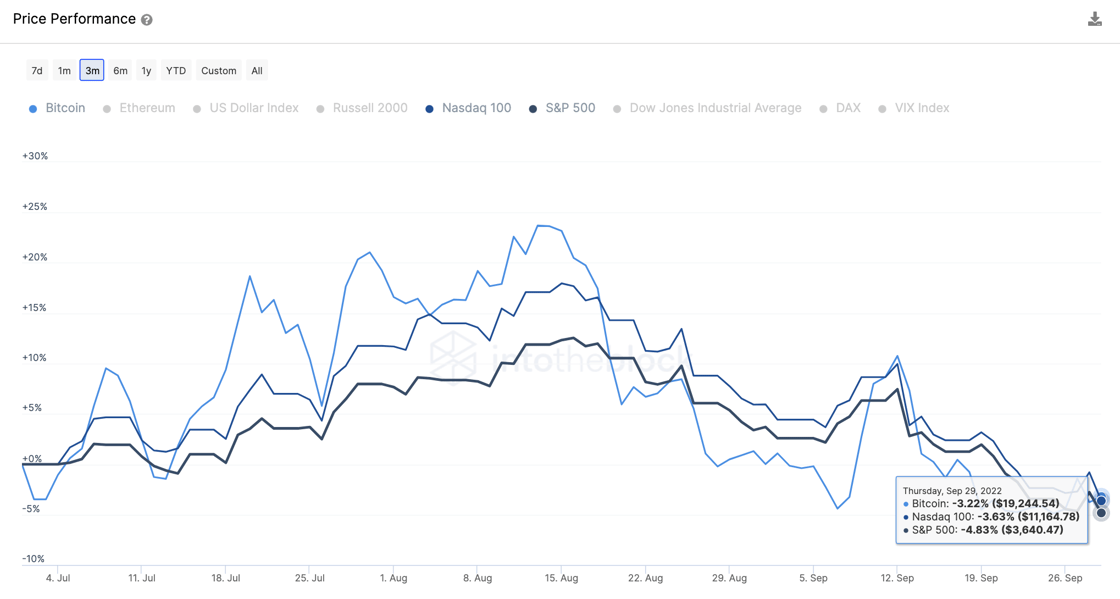
Task: Open the Custom date range
Action: pyautogui.click(x=218, y=71)
